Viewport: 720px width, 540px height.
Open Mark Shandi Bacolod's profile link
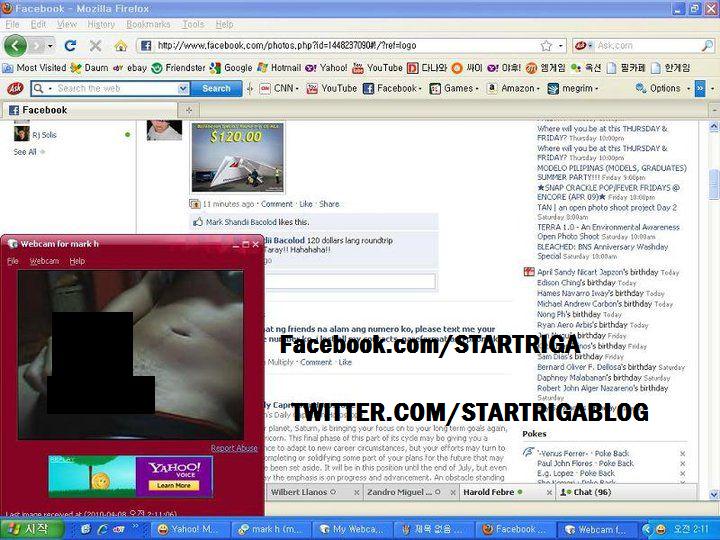[x=241, y=222]
